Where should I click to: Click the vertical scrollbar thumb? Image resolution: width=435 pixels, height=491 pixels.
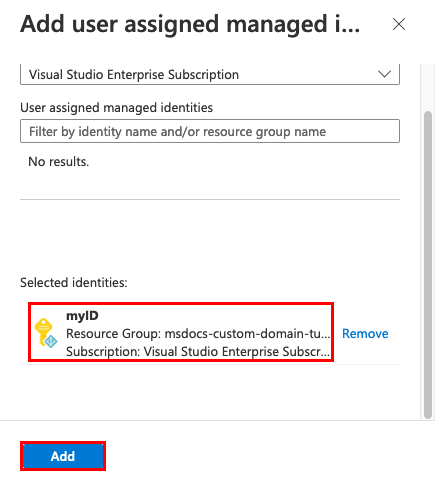(x=428, y=265)
